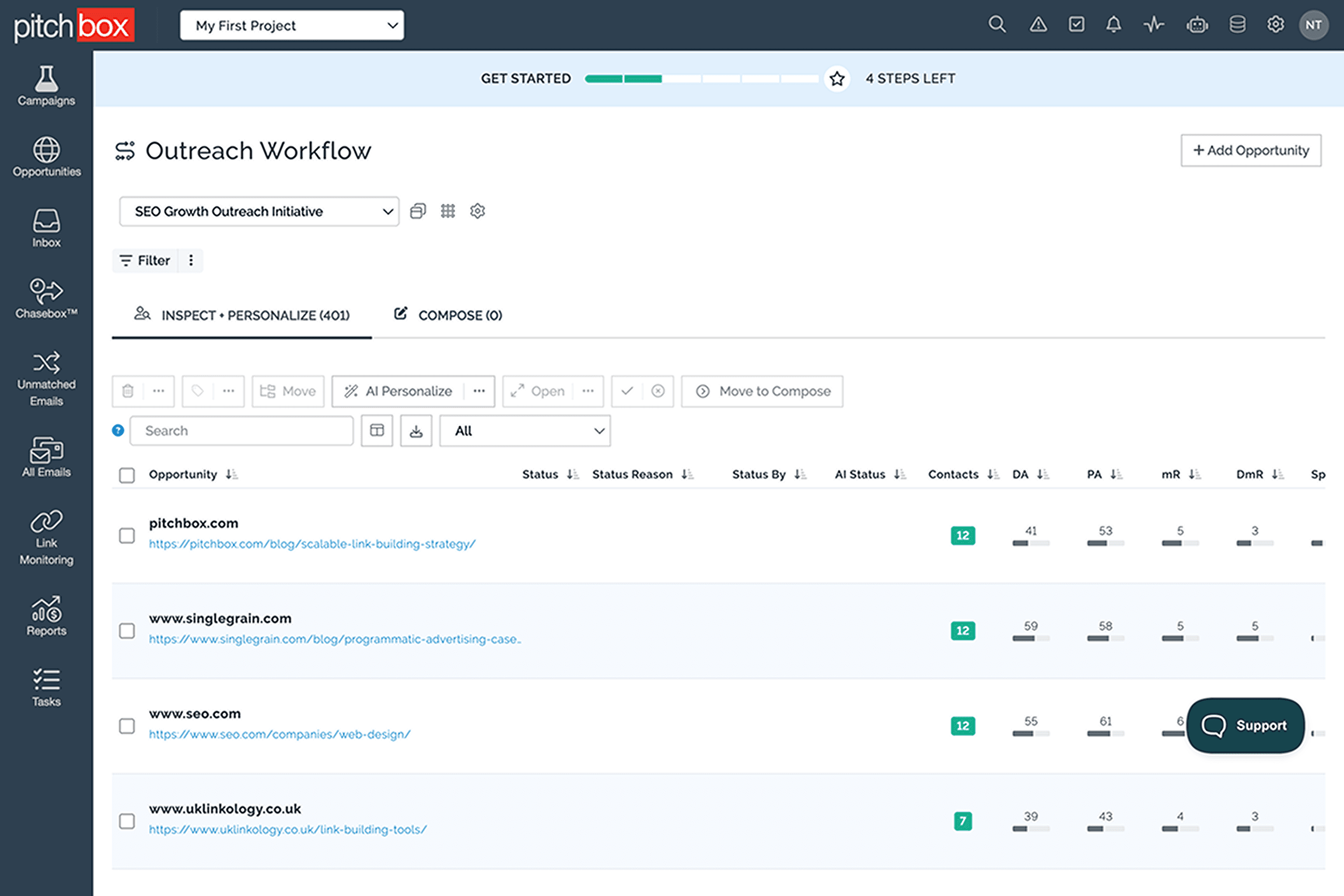
Task: Open the singlegrain.com blog URL link
Action: point(334,639)
